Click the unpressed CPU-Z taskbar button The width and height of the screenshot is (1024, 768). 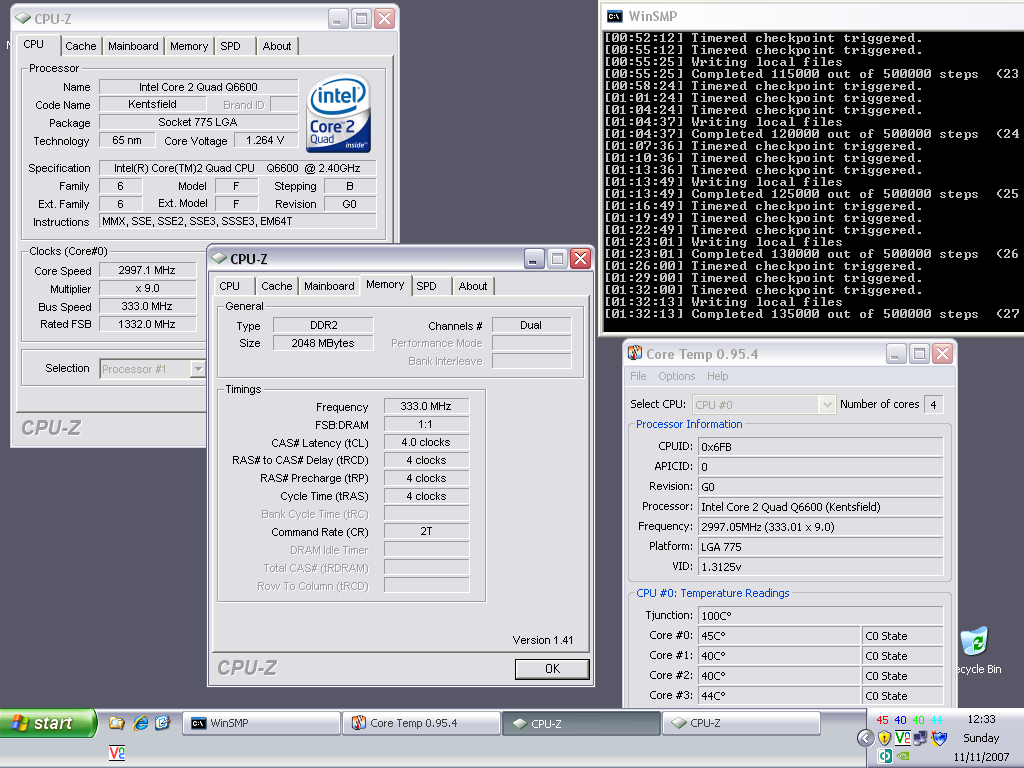[742, 724]
